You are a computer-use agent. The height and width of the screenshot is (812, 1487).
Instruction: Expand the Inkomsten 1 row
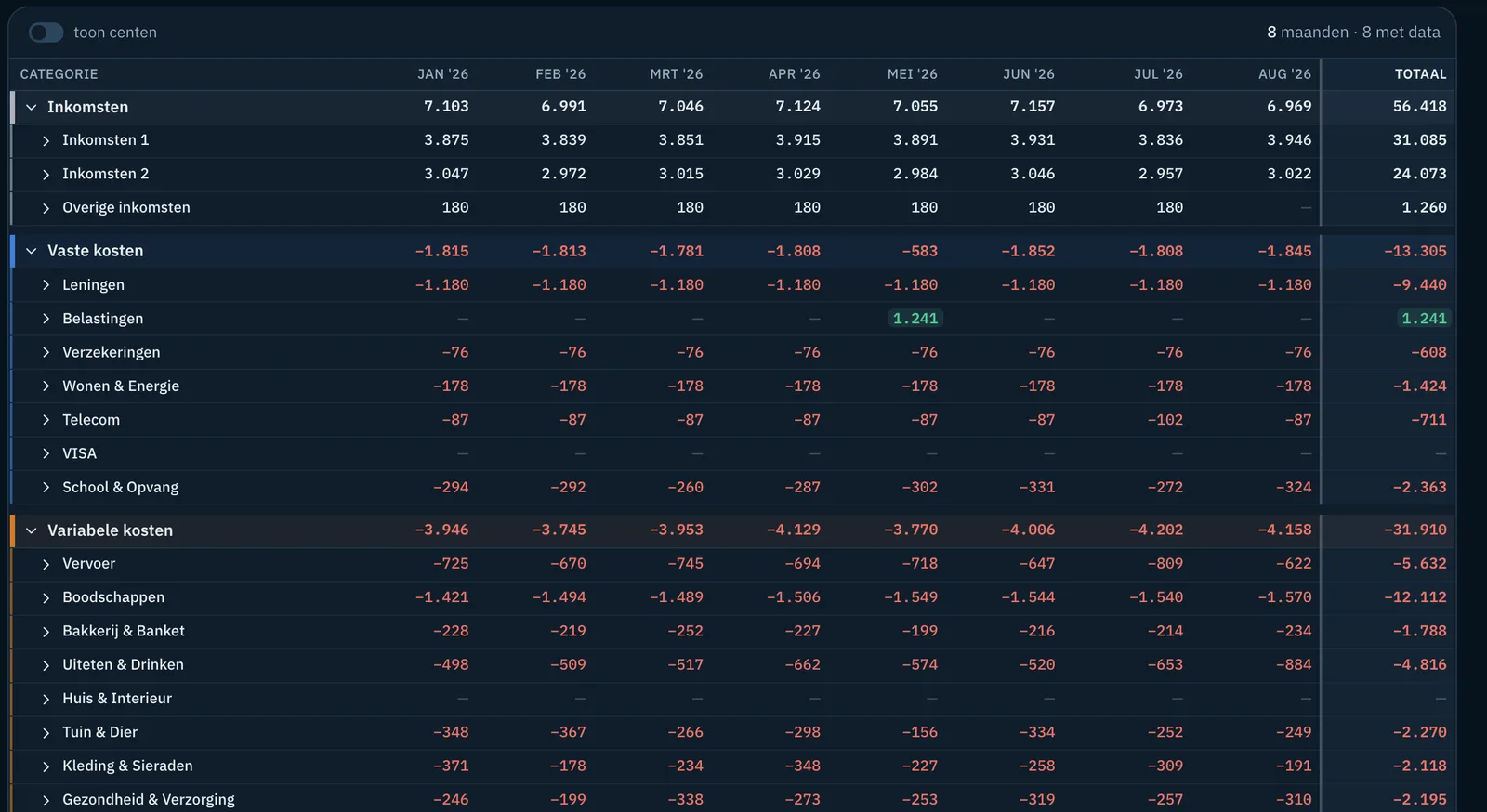coord(46,141)
